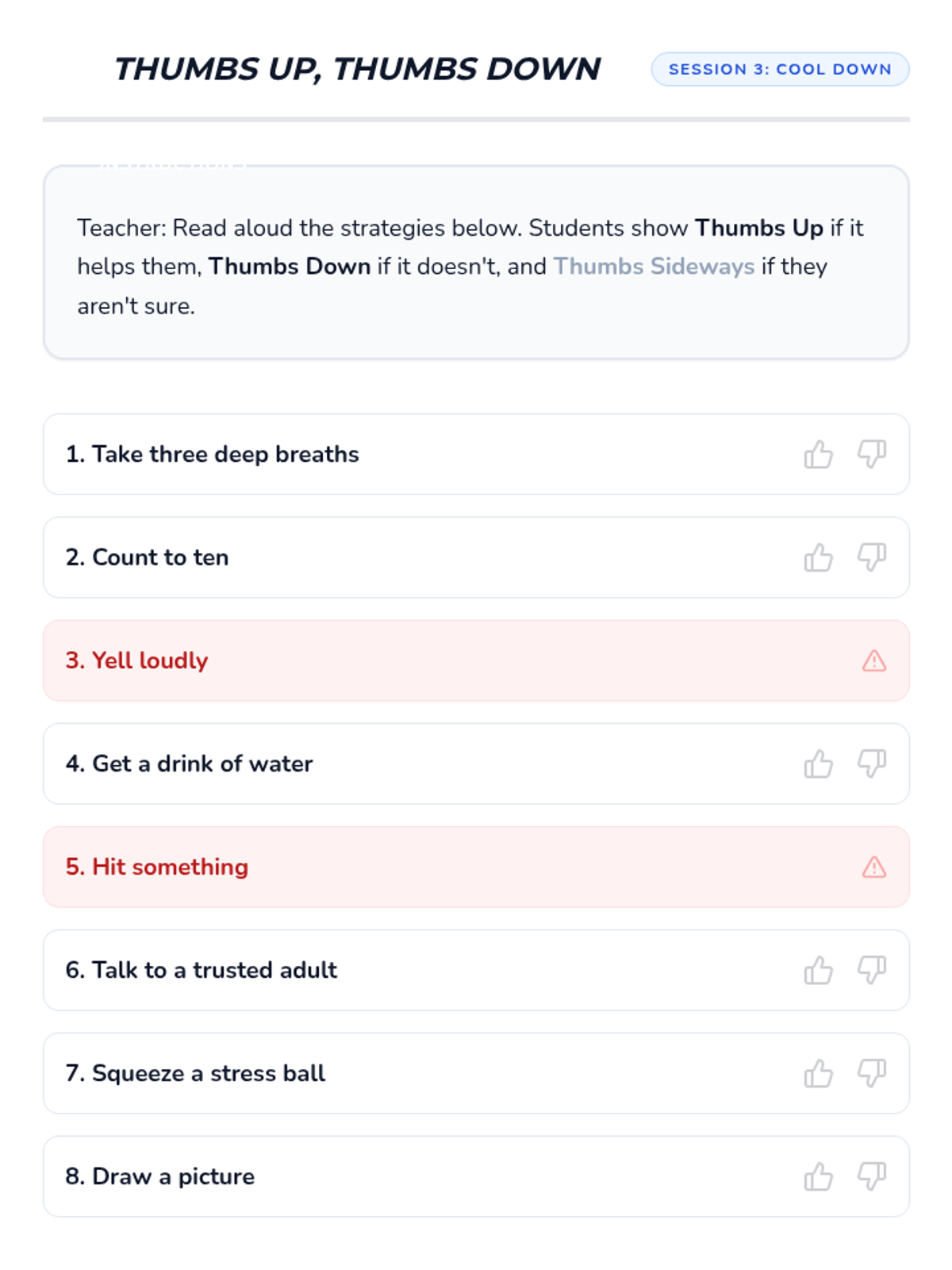
Task: Mark thumbs up for Squeeze a stress ball
Action: pos(818,1074)
